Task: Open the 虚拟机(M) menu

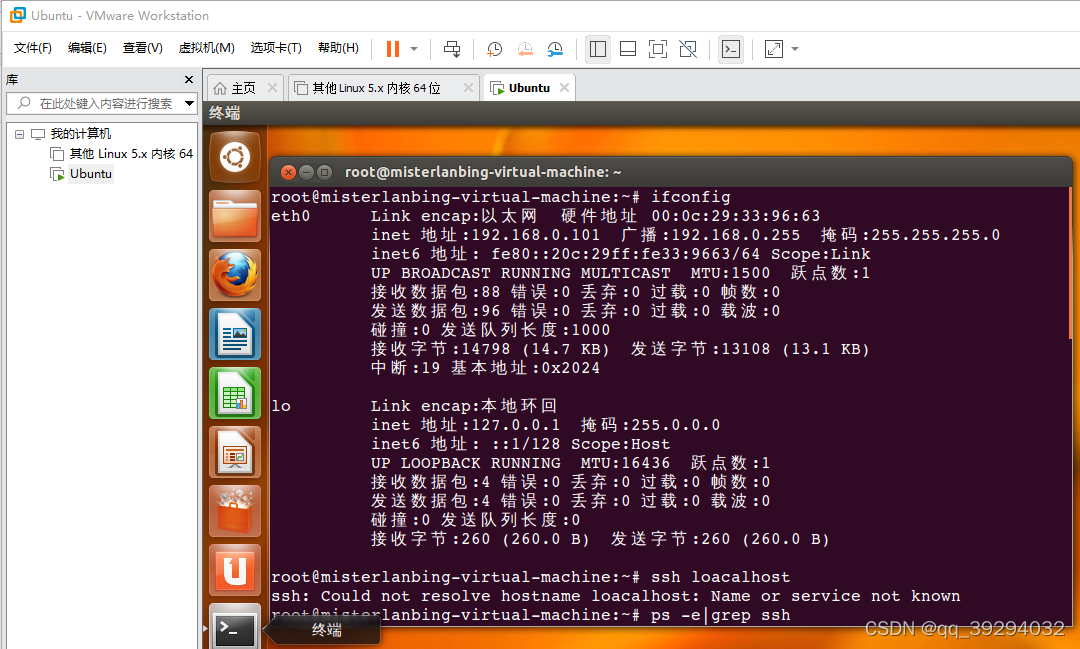Action: click(x=207, y=48)
